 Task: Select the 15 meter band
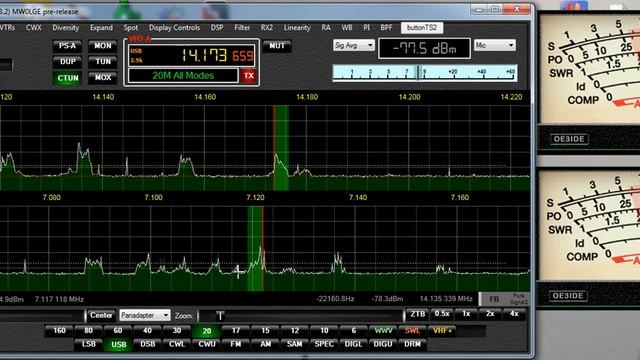(265, 331)
